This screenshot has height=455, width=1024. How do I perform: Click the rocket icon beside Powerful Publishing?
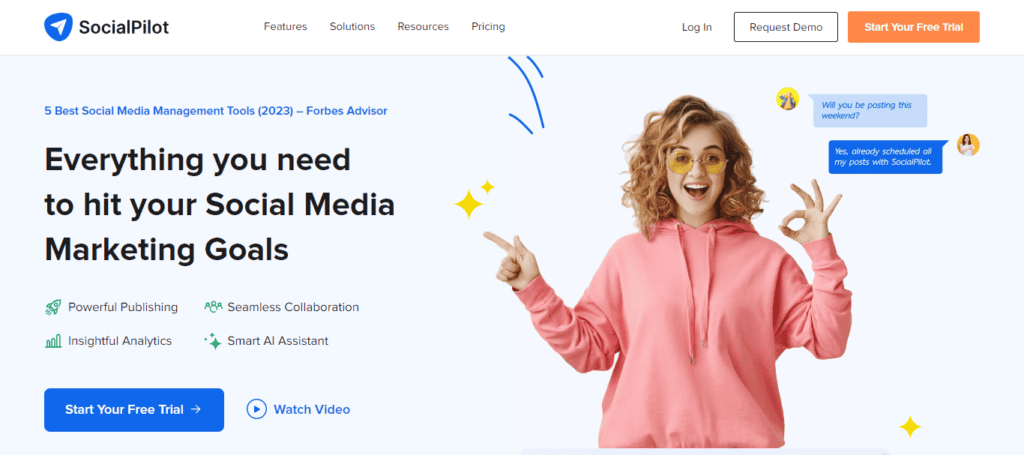click(x=53, y=307)
